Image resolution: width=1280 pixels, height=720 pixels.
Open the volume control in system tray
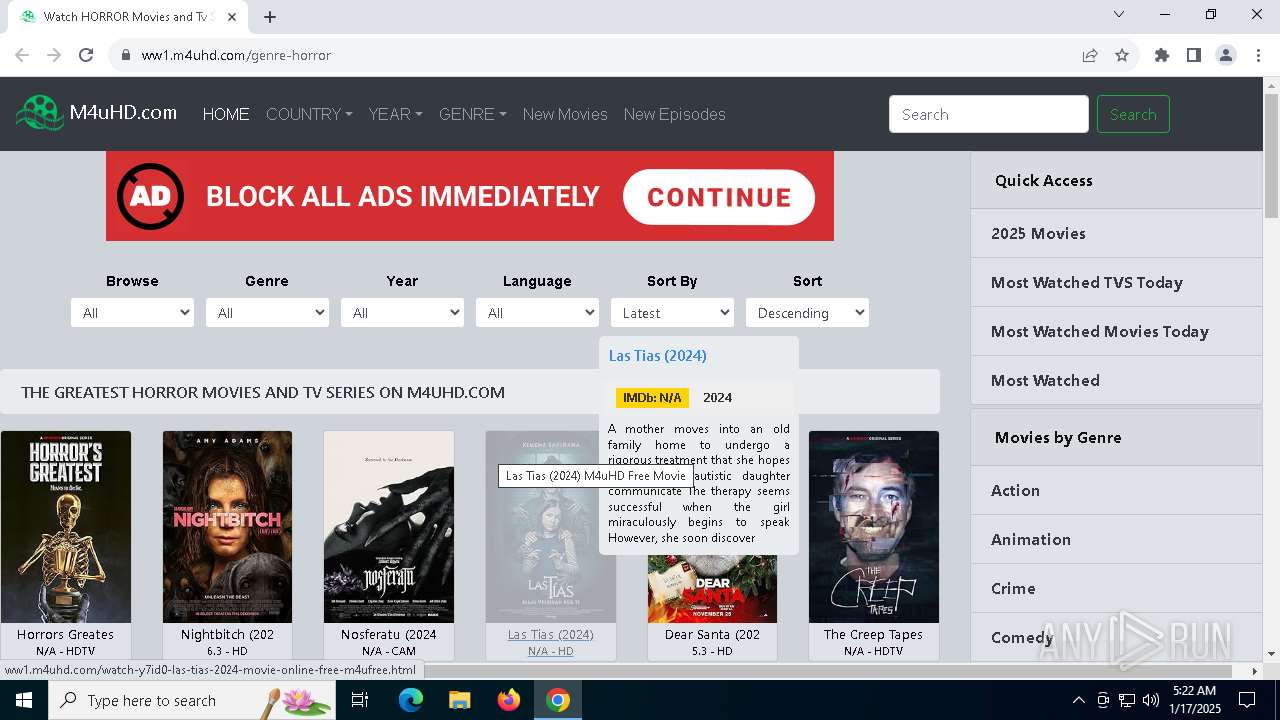tap(1151, 700)
